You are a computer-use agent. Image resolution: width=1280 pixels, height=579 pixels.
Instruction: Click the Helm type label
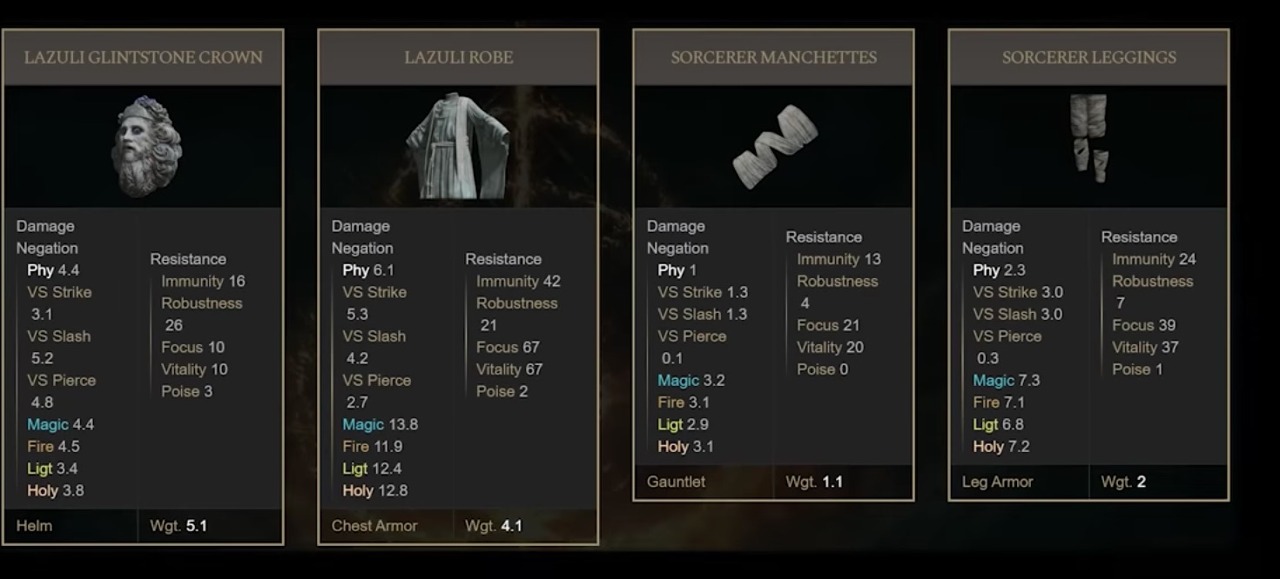[x=34, y=525]
